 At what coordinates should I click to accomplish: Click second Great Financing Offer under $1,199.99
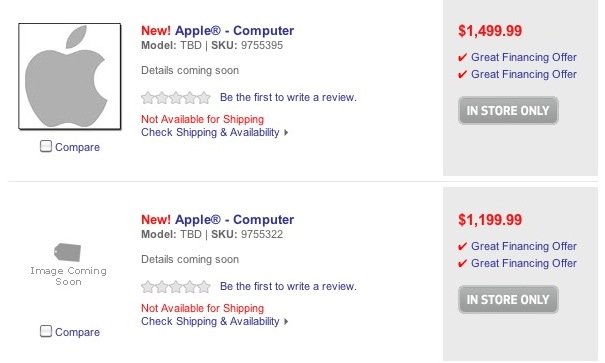524,263
